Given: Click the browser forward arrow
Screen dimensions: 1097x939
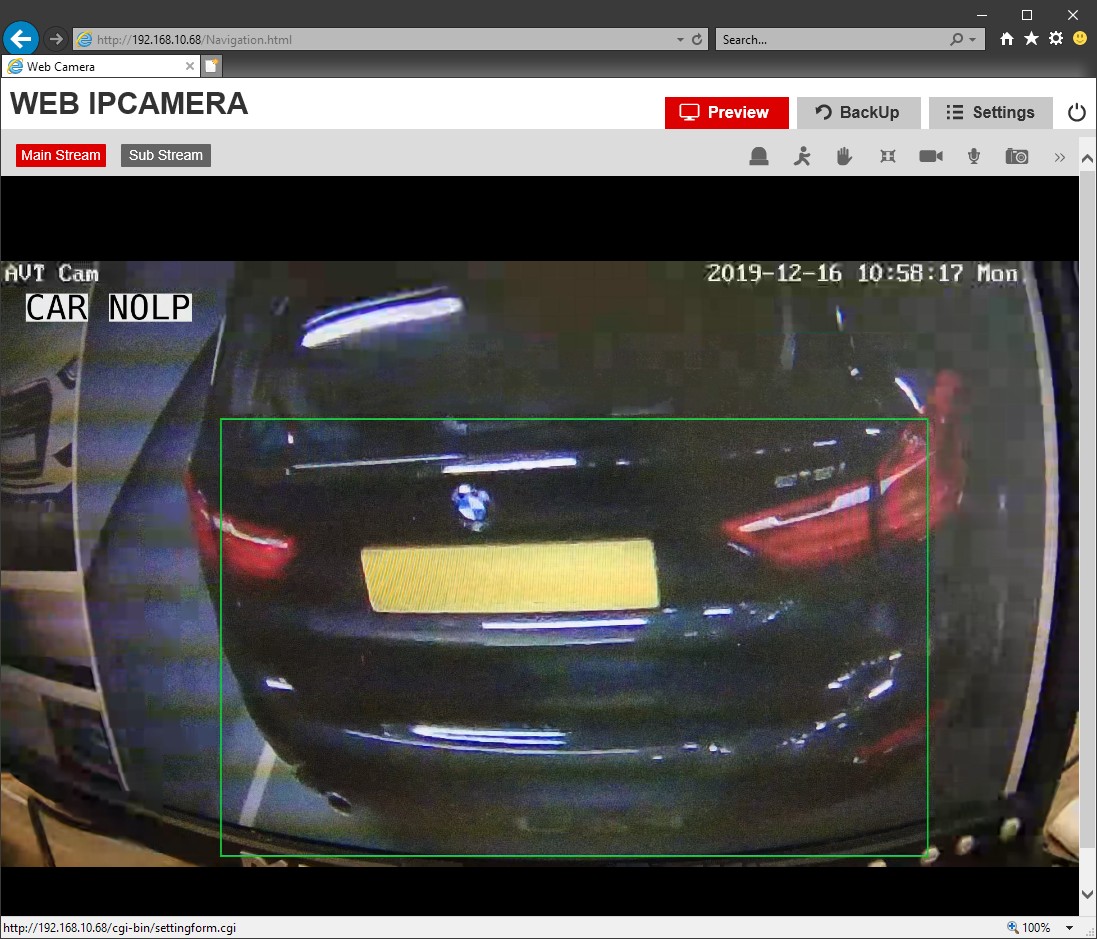Looking at the screenshot, I should (x=57, y=39).
